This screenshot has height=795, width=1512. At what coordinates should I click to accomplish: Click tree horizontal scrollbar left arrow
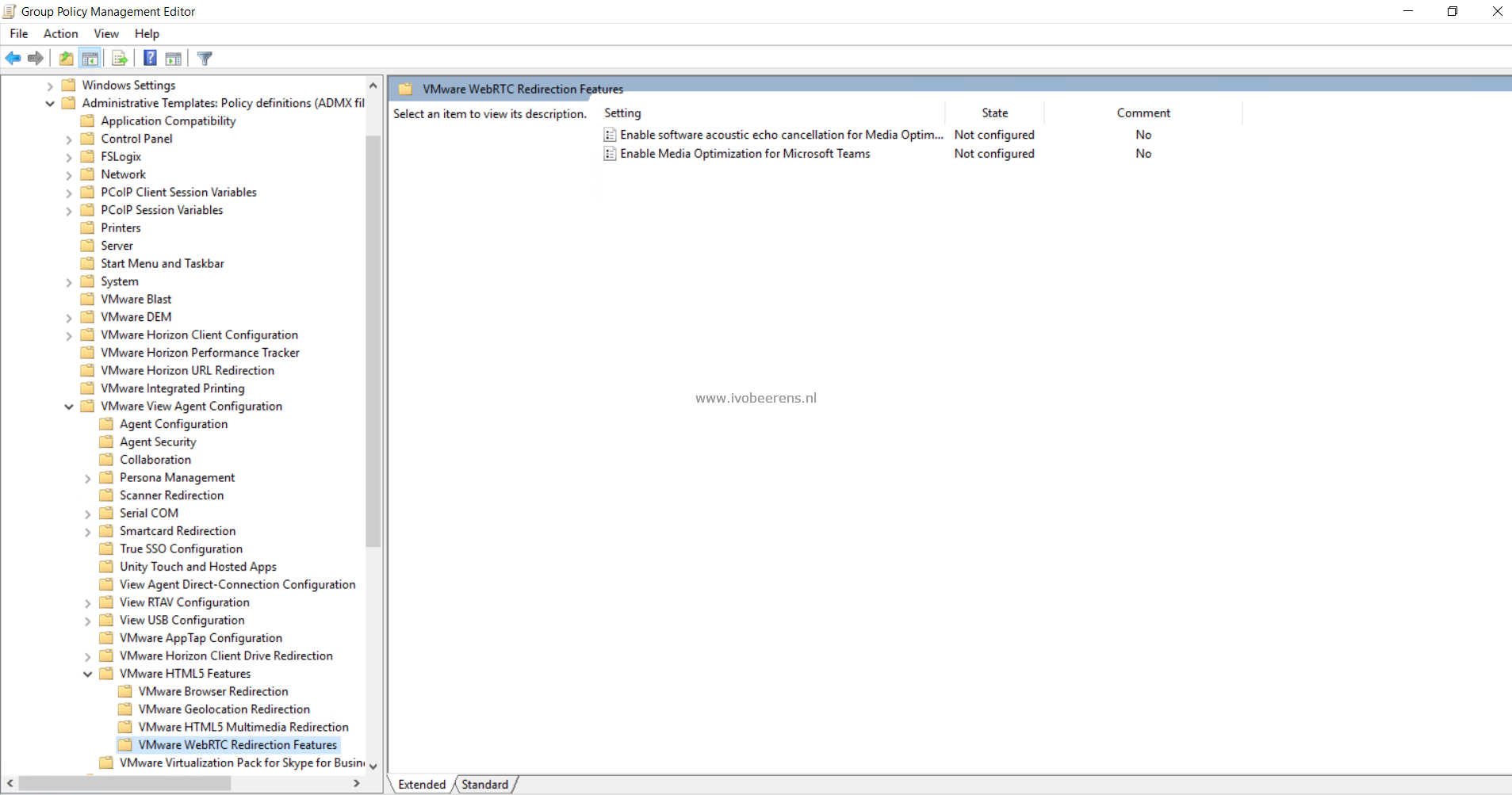click(x=10, y=783)
